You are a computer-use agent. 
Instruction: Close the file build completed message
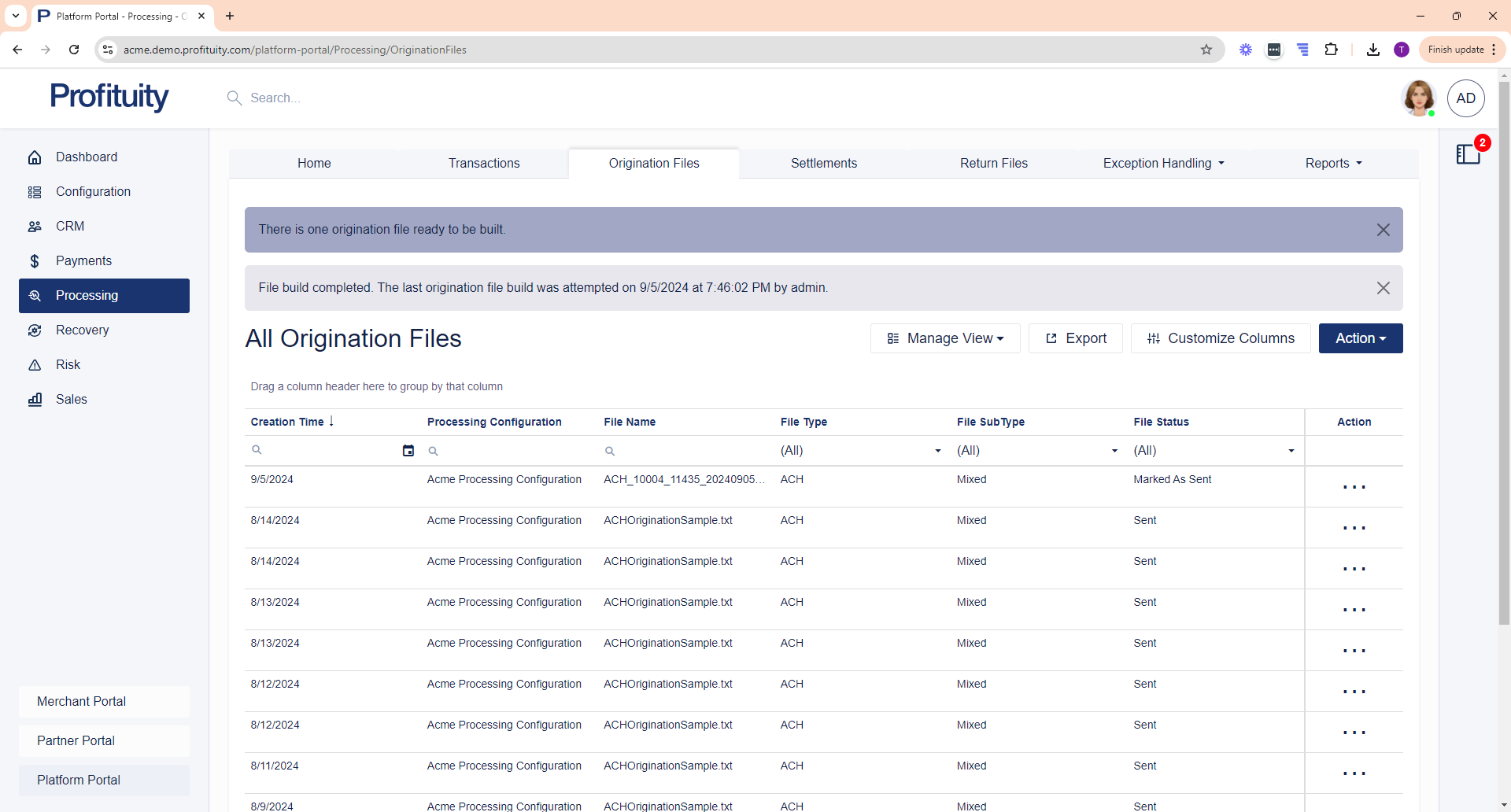[x=1383, y=288]
